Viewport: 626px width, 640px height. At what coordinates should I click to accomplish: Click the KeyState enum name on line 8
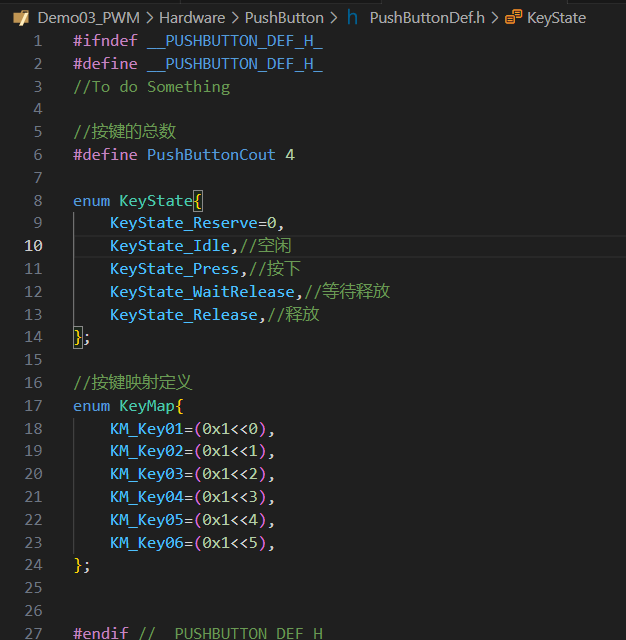click(x=155, y=201)
